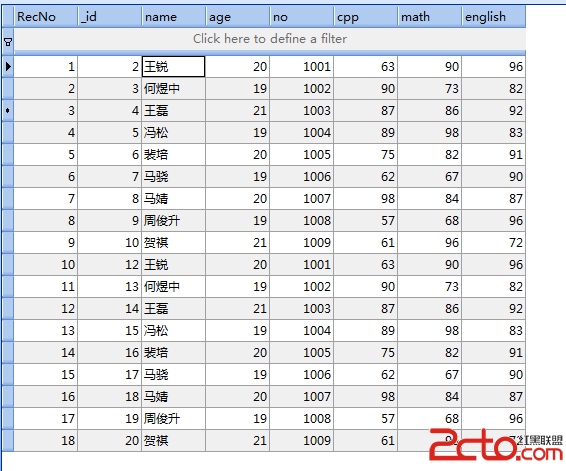Click the no column header
The image size is (566, 471).
301,17
